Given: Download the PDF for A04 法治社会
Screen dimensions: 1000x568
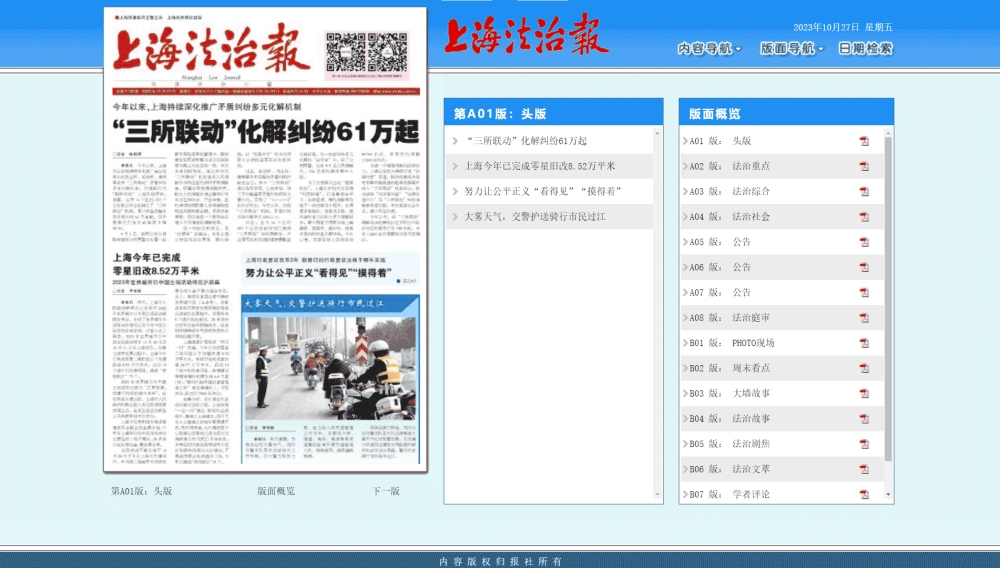Looking at the screenshot, I should [x=864, y=217].
